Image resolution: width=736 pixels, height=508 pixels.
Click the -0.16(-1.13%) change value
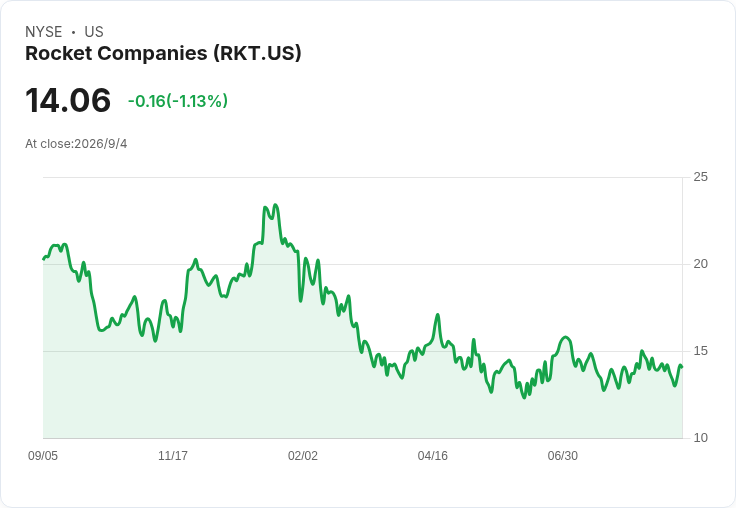point(178,101)
